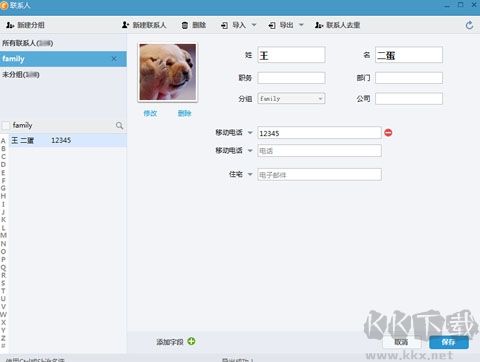Open the Home (住宅) email type dropdown
Image resolution: width=480 pixels, height=362 pixels.
tap(250, 174)
